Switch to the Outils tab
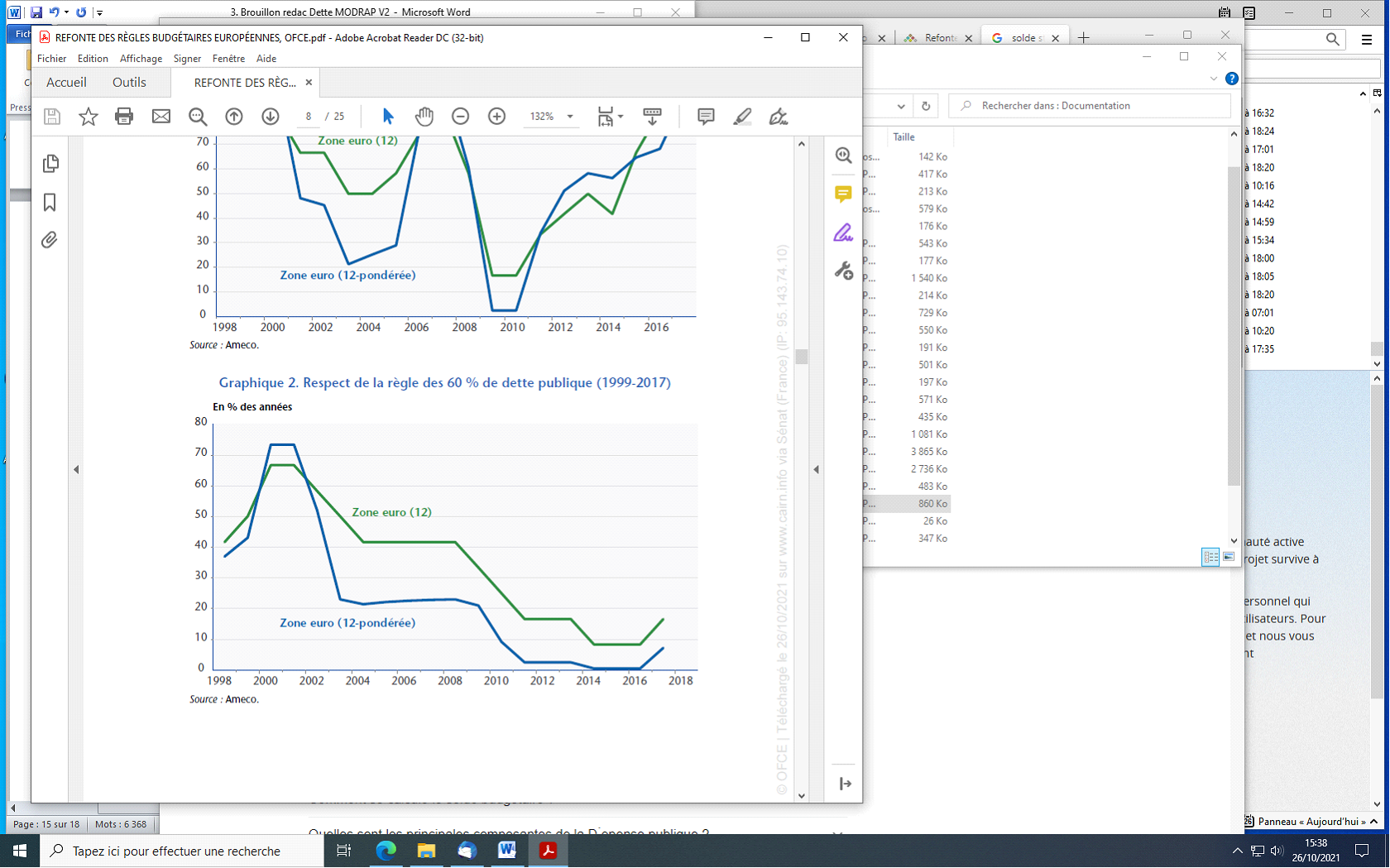 (129, 83)
